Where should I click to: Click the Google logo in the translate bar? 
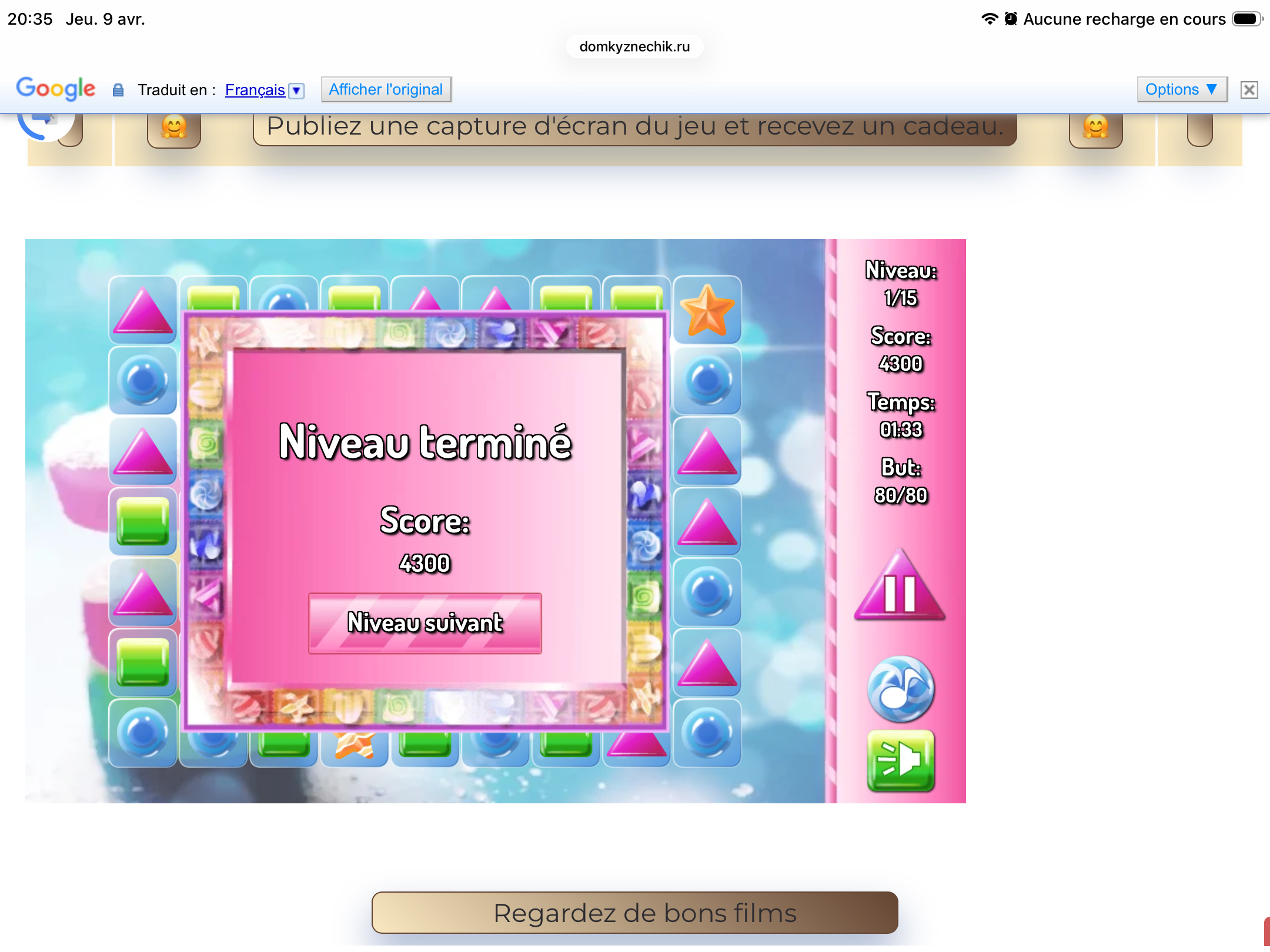pos(55,89)
